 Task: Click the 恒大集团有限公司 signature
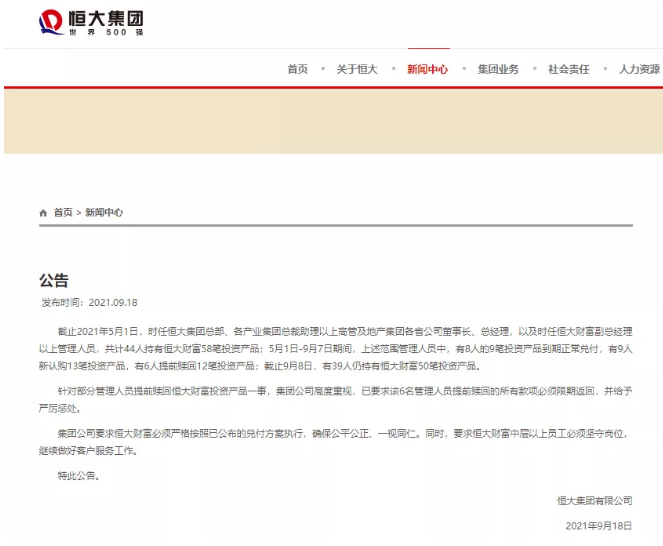pos(595,501)
